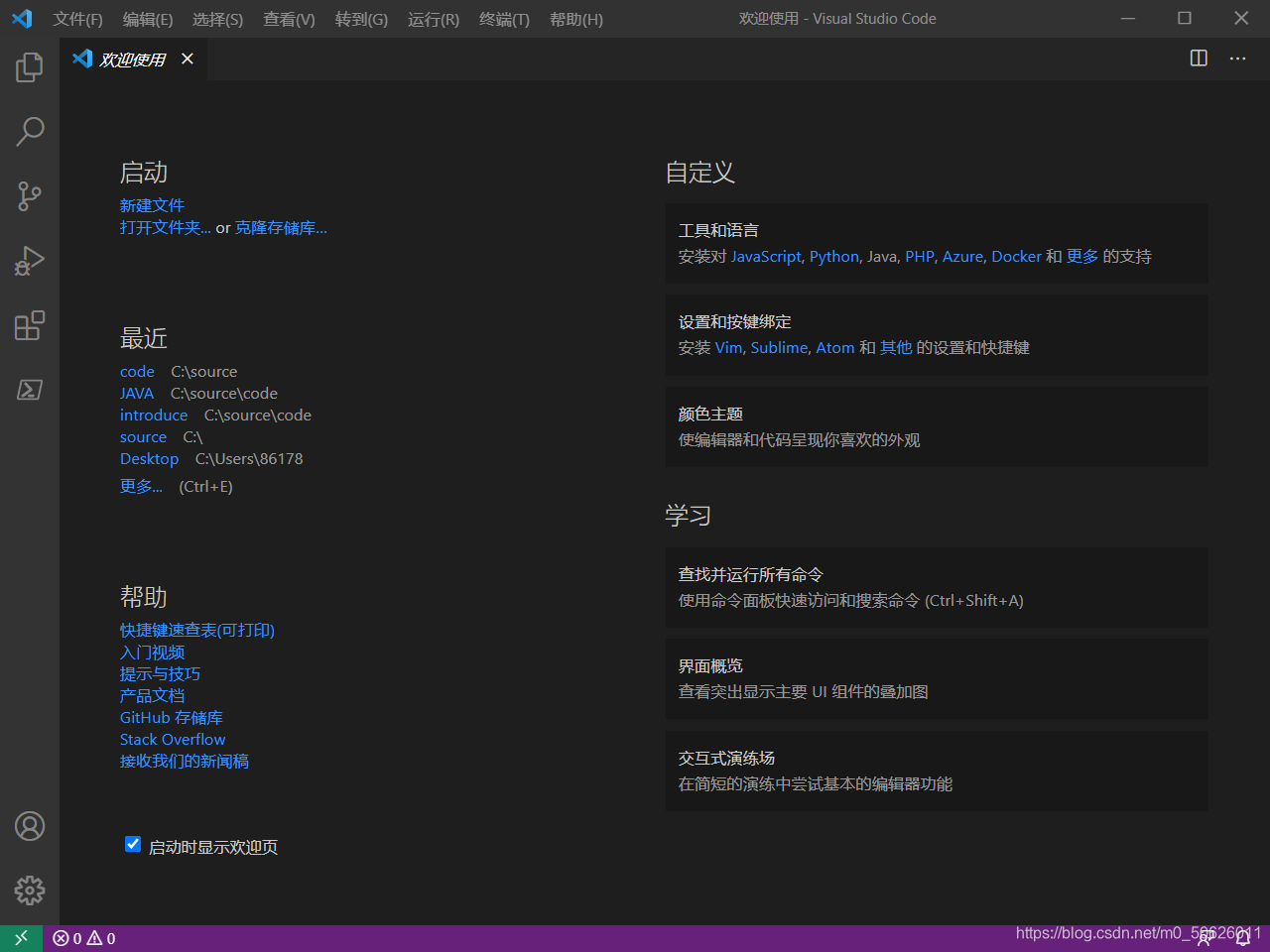The height and width of the screenshot is (952, 1270).
Task: Open the 查看(V) menu
Action: click(x=289, y=19)
